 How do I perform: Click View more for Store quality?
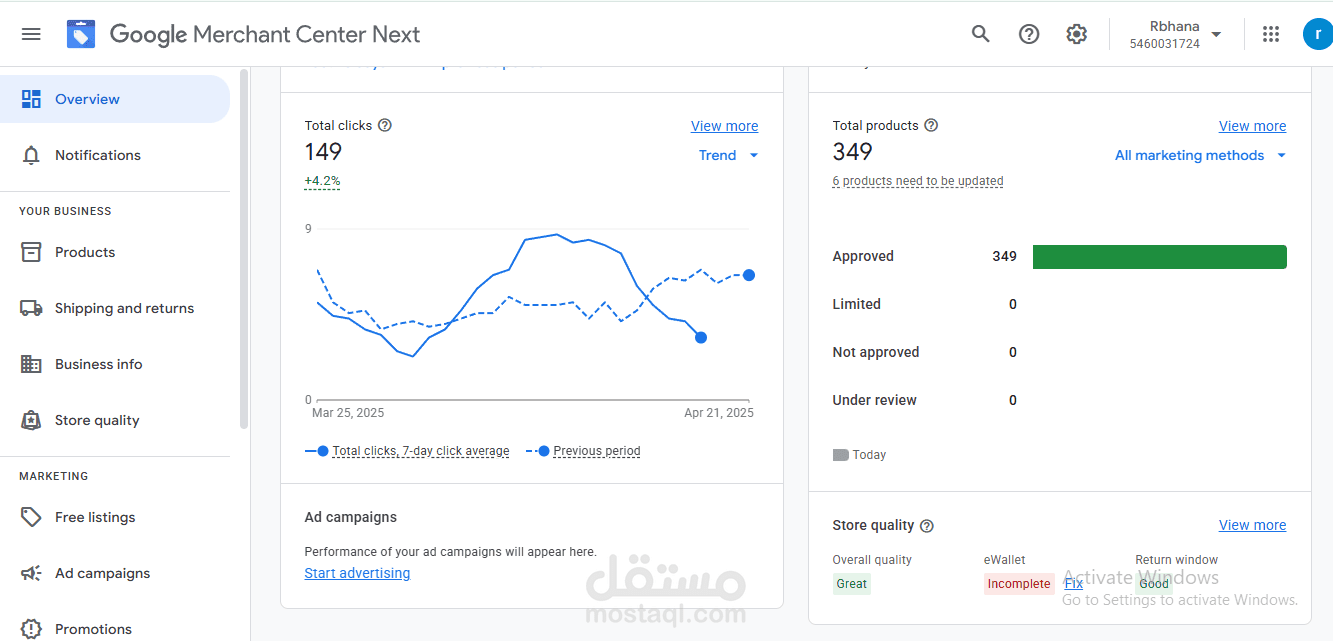1252,525
